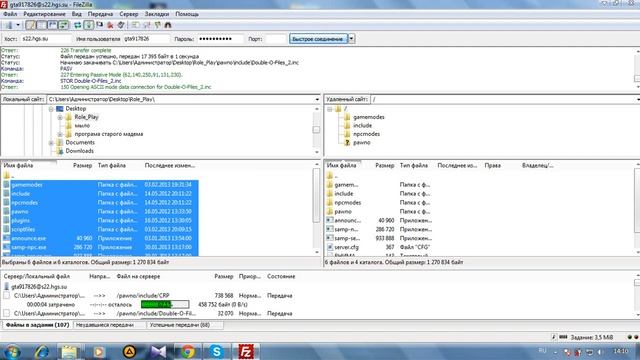Toggle remote directory tree display icon

53,25
